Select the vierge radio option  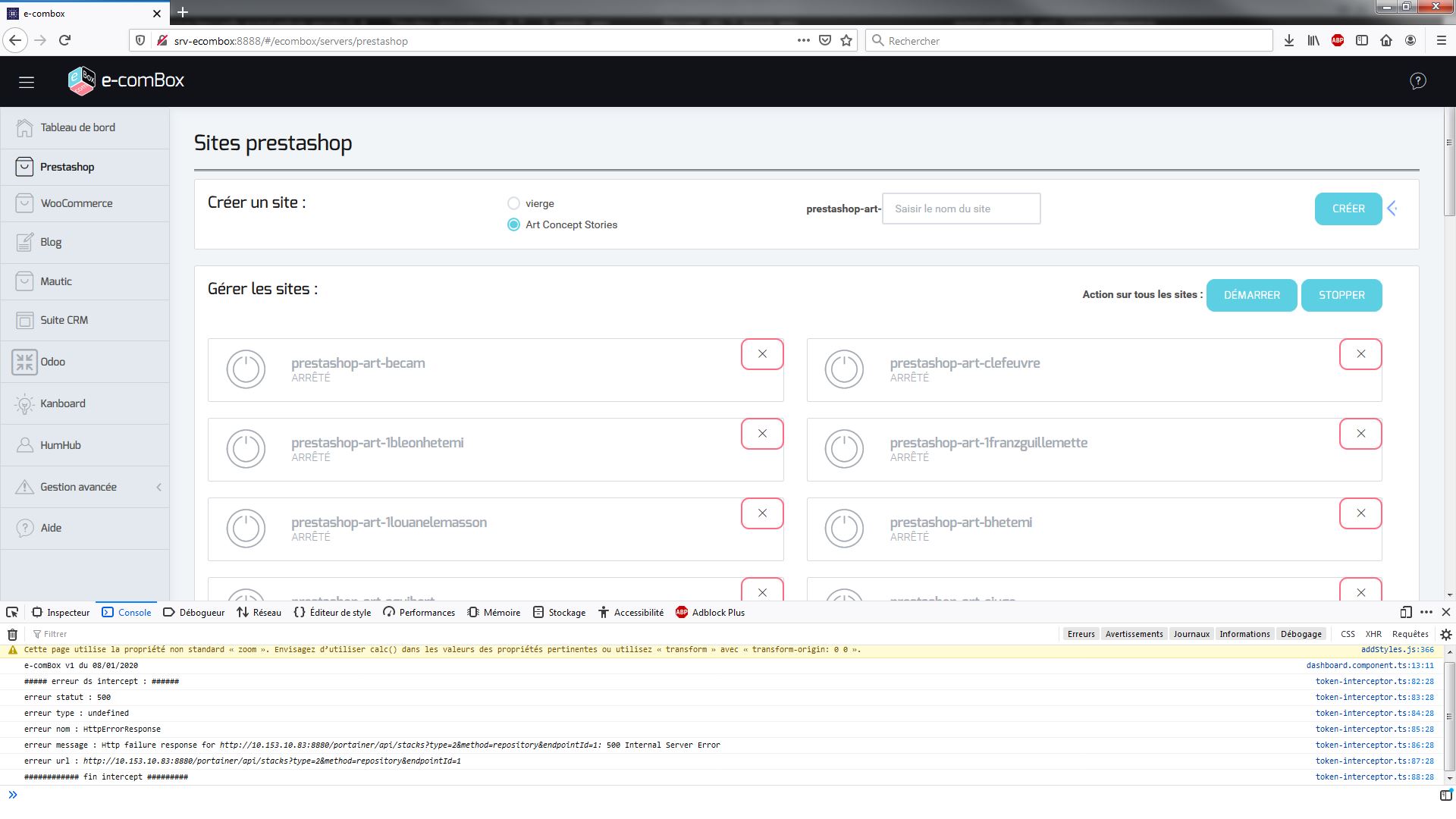point(513,203)
